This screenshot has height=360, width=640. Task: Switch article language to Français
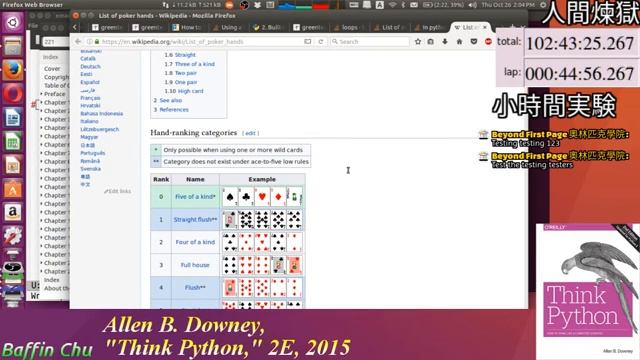tap(90, 98)
